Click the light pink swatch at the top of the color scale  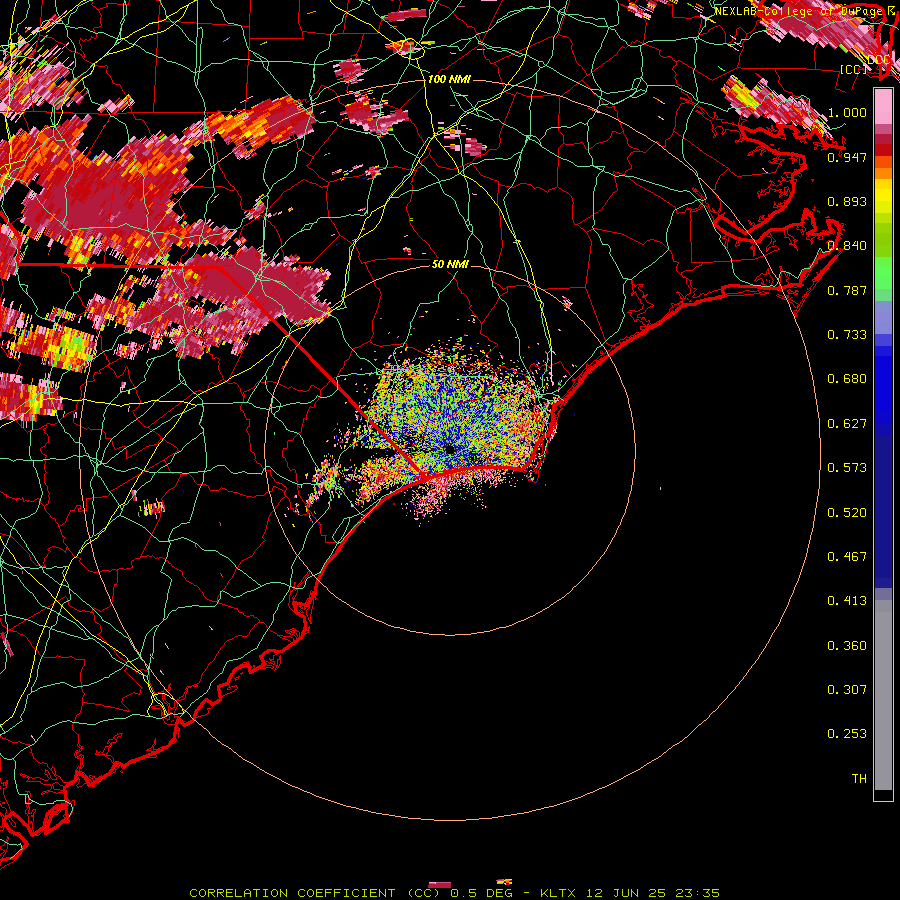[x=883, y=106]
